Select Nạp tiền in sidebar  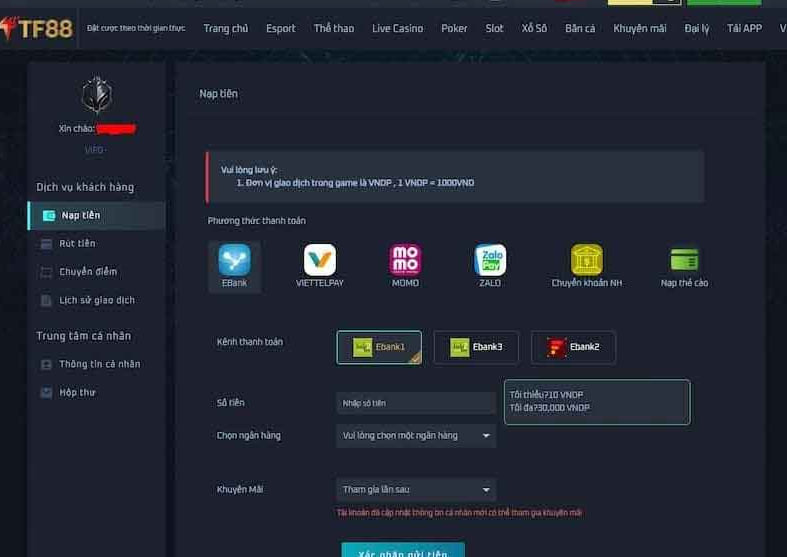tap(96, 216)
